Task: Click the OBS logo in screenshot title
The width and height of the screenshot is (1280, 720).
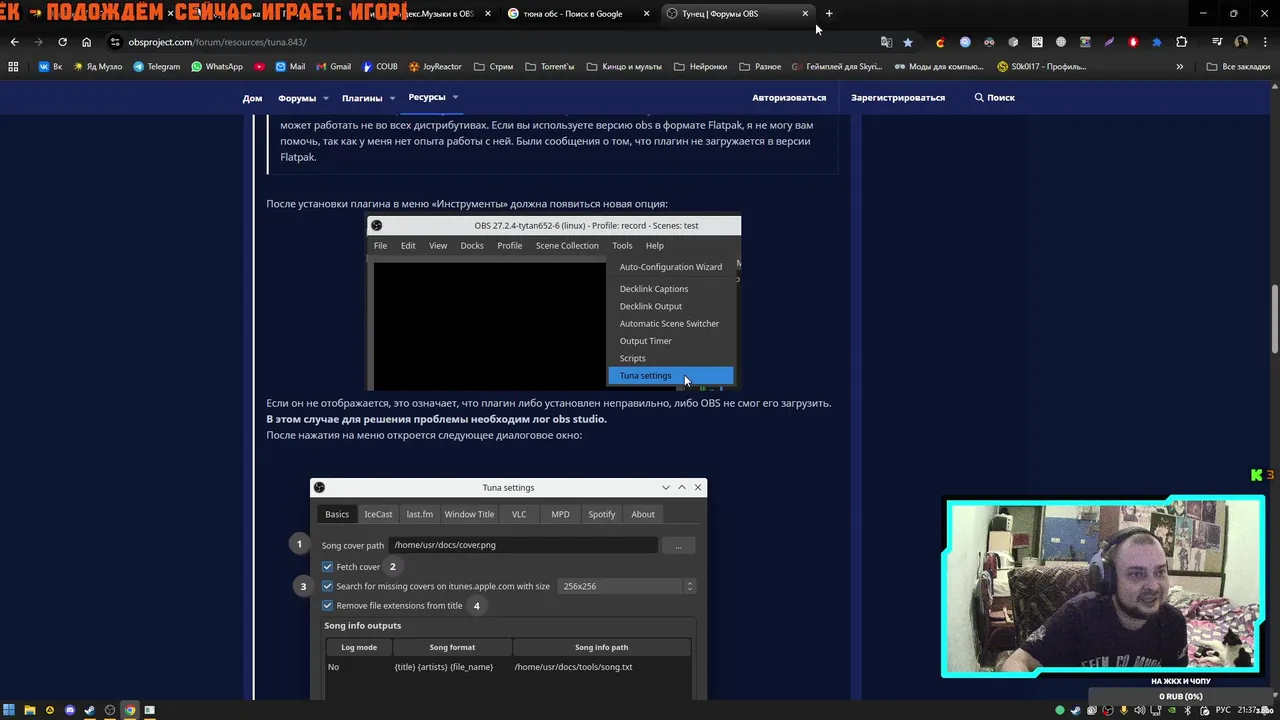Action: pos(377,225)
